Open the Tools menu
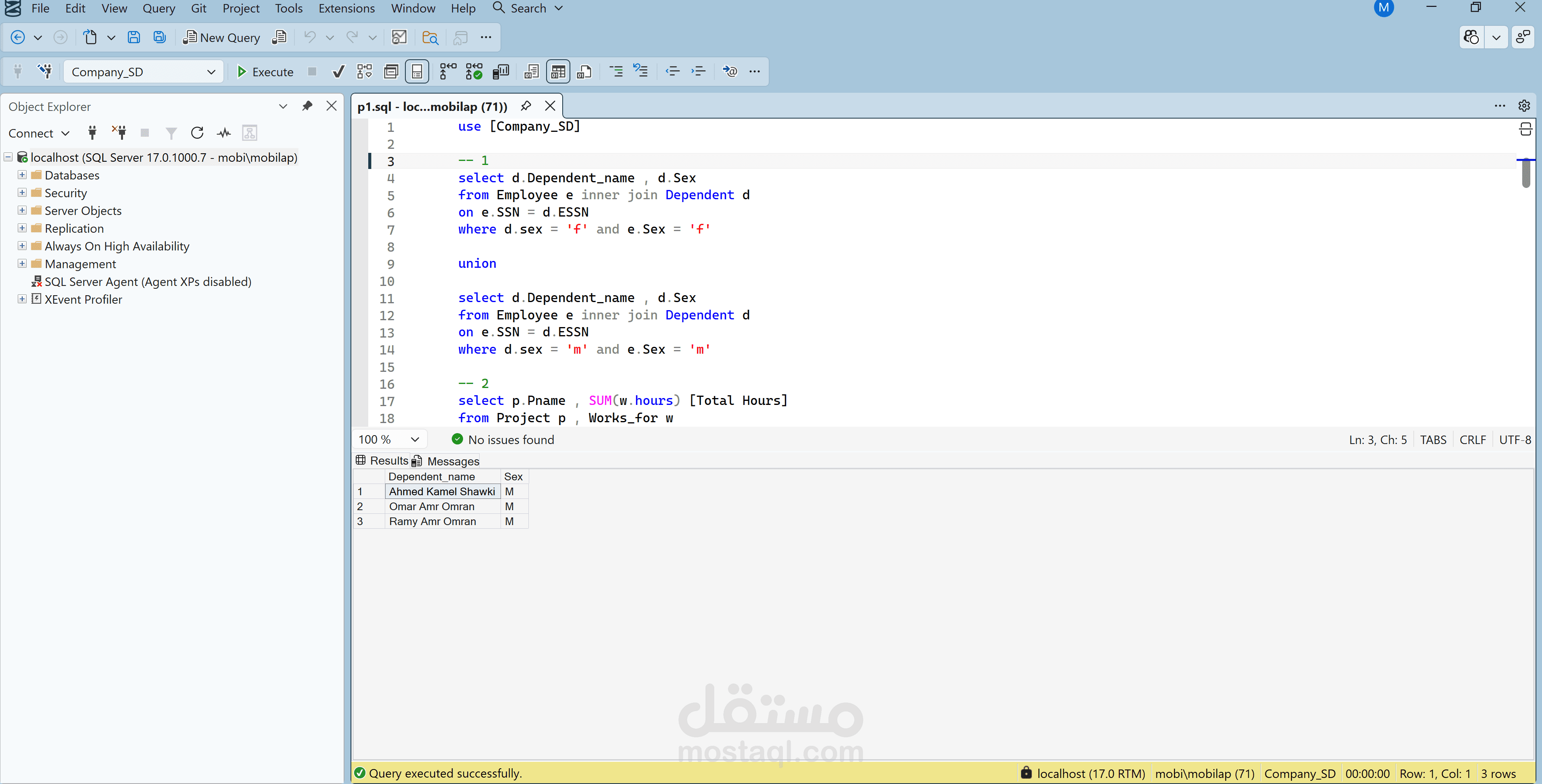The image size is (1542, 784). click(288, 8)
